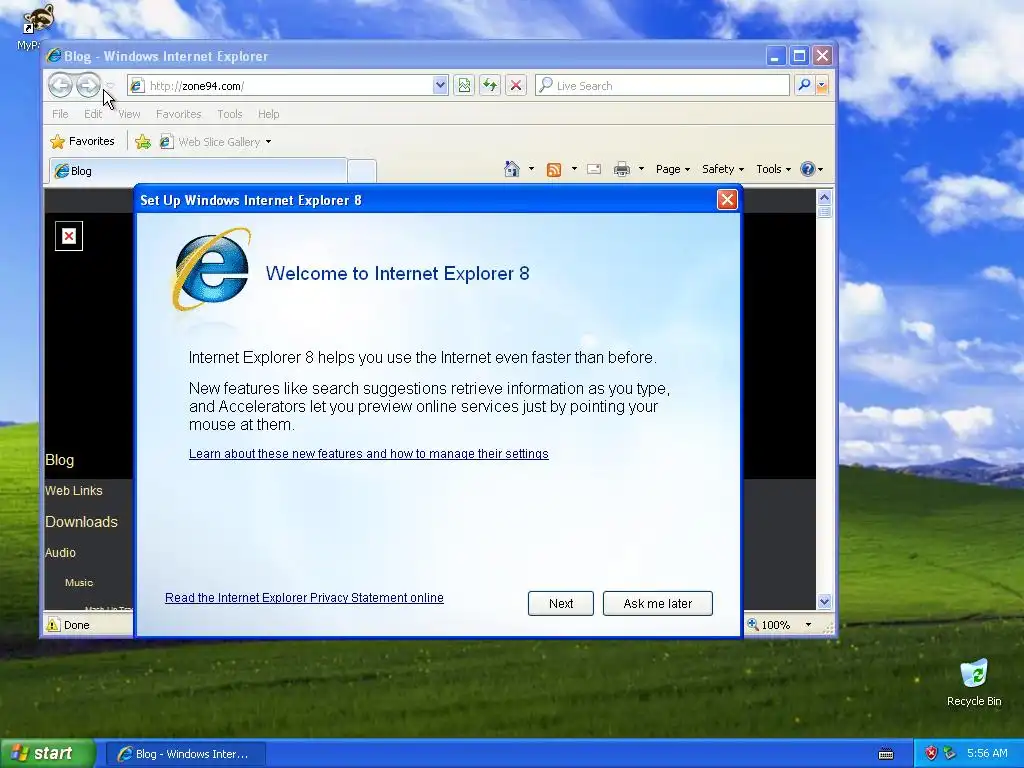Click the status bar warning icon

(53, 625)
